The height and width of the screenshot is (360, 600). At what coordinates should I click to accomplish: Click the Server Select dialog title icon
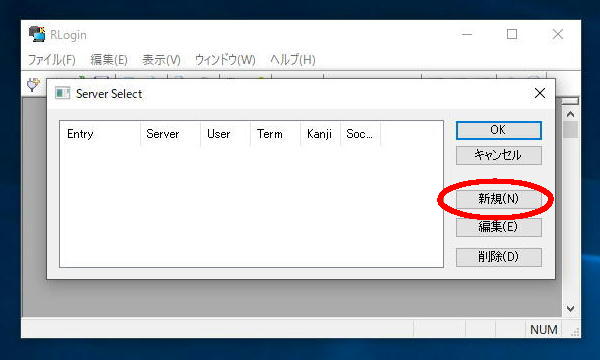[62, 93]
